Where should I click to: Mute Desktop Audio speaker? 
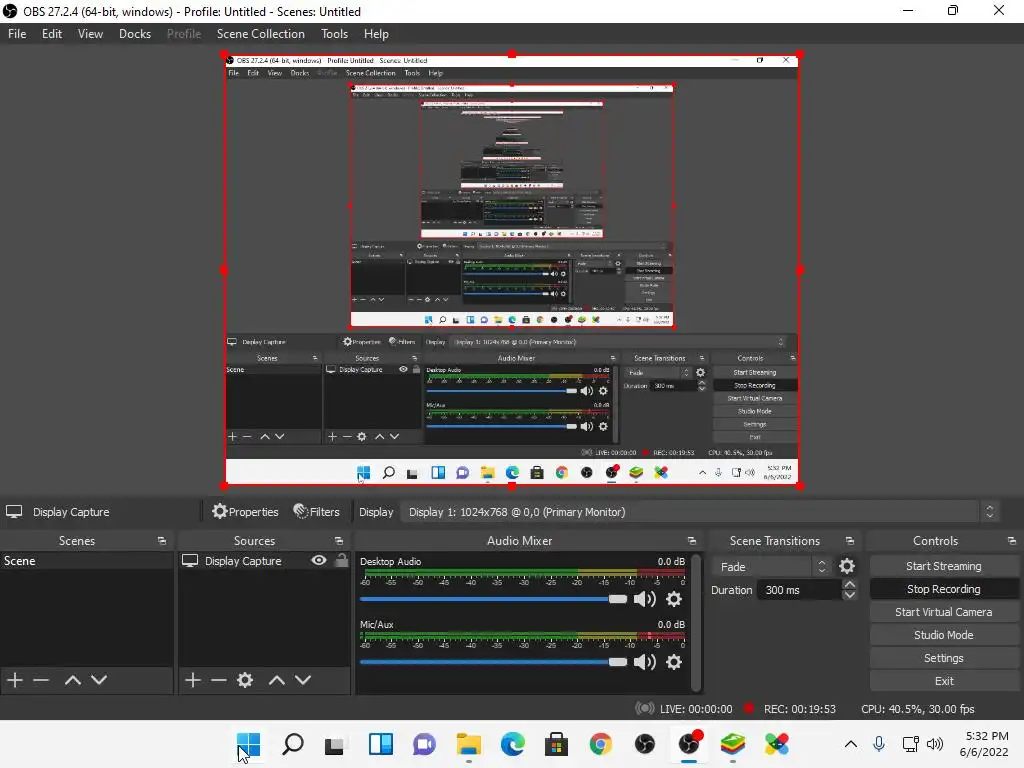pos(645,599)
